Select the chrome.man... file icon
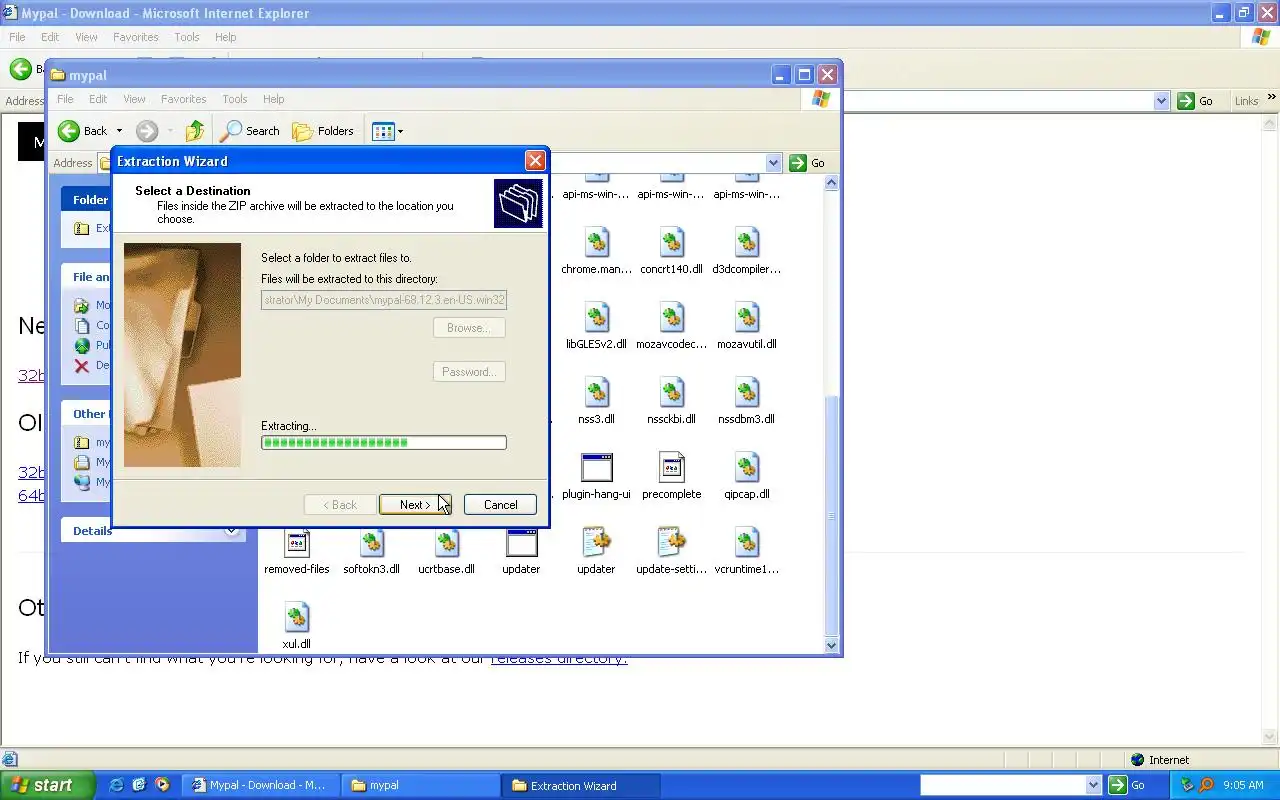 pos(596,242)
